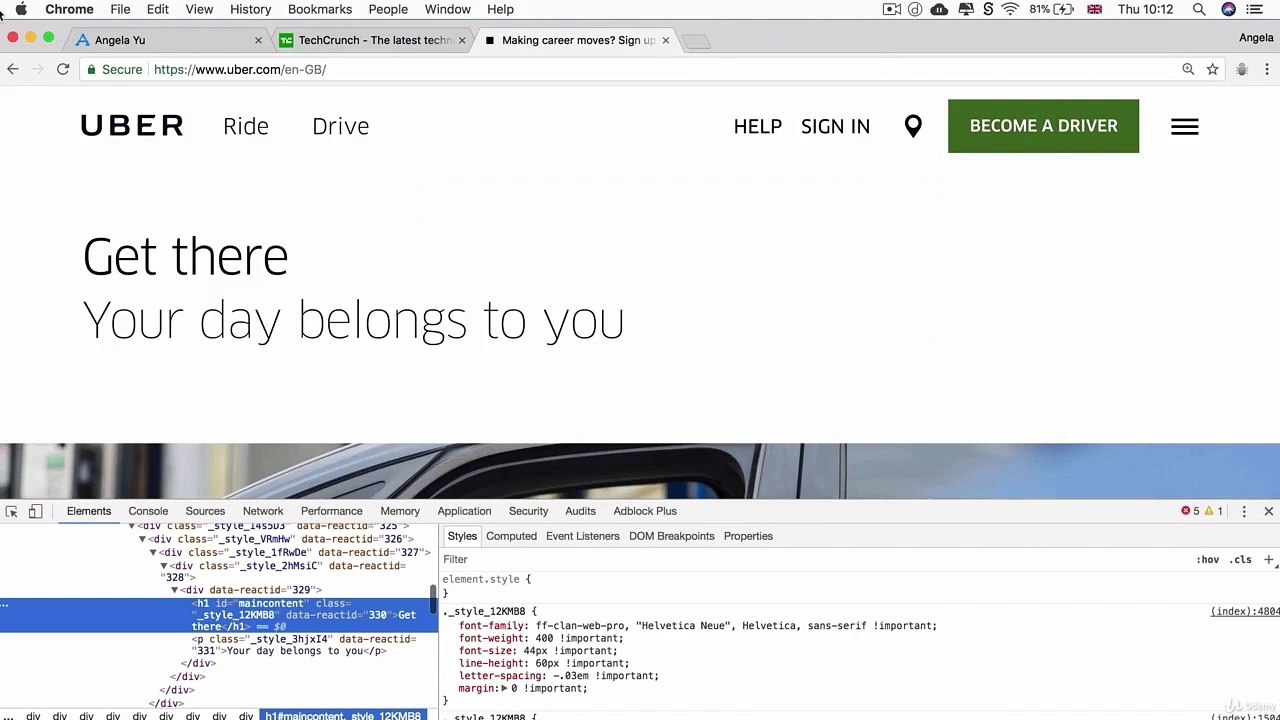Open Spotlight search in menu bar

1198,9
